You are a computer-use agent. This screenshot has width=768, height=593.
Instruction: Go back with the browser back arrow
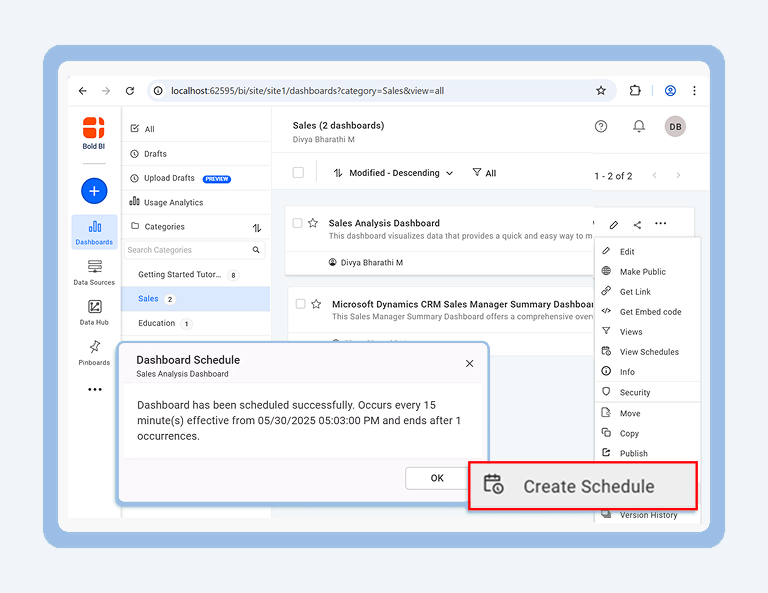point(83,91)
